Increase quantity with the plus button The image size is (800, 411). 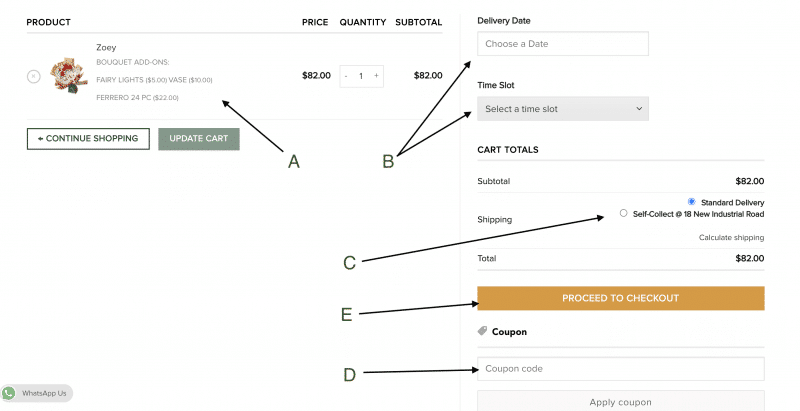(376, 76)
